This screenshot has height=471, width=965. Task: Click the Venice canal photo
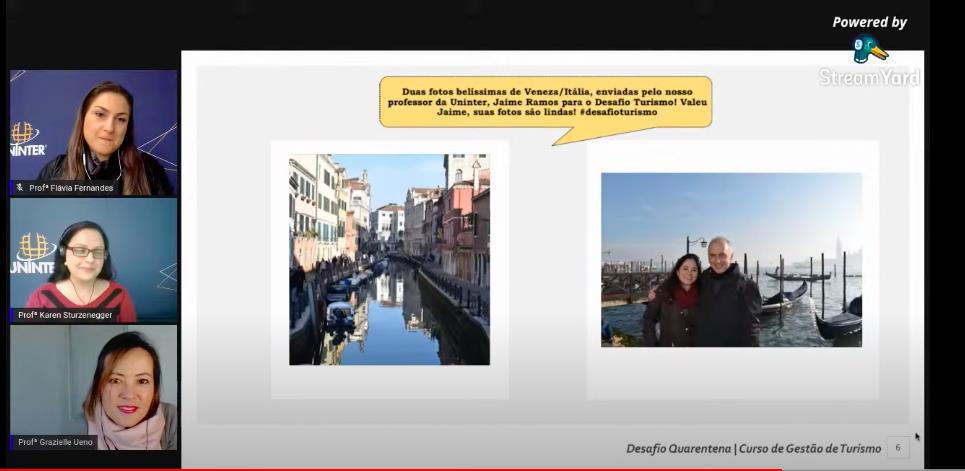click(x=389, y=259)
